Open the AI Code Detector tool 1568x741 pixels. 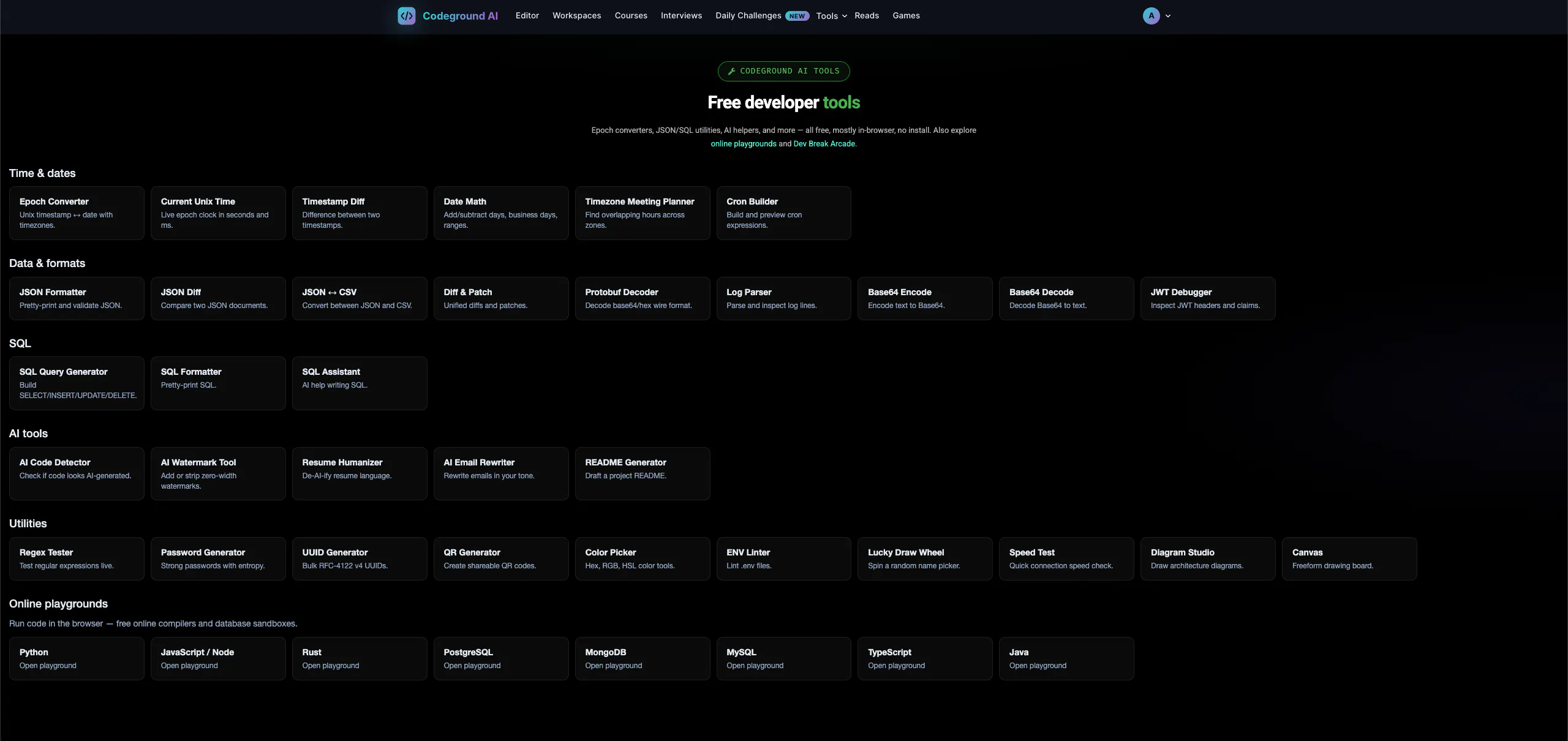click(x=77, y=473)
